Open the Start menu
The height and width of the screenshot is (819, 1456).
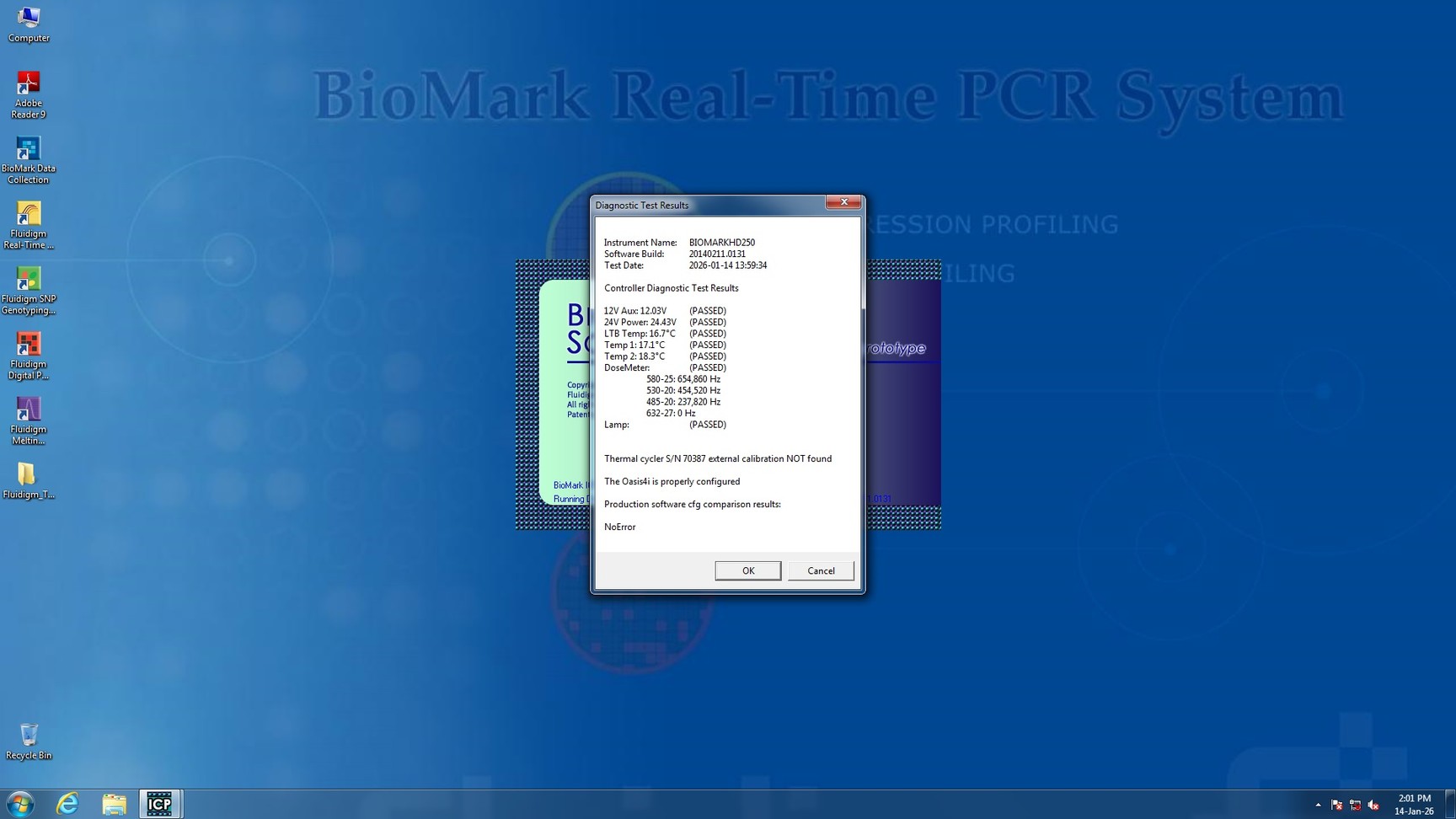click(x=19, y=803)
